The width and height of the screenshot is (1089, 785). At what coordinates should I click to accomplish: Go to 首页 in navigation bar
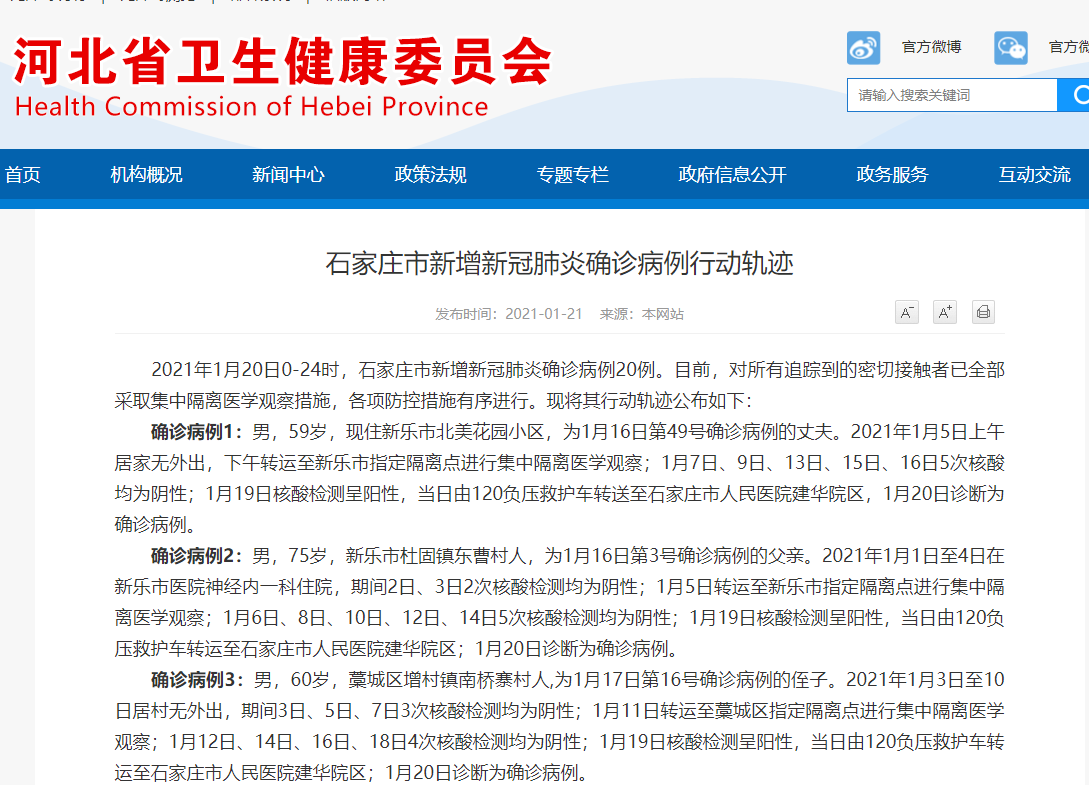pos(23,174)
